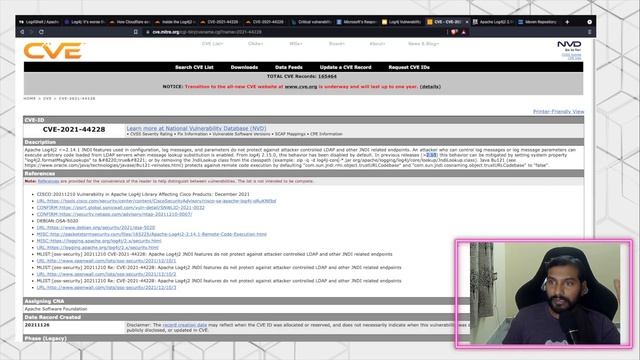
Task: Open Update a CVE Record
Action: click(x=345, y=67)
